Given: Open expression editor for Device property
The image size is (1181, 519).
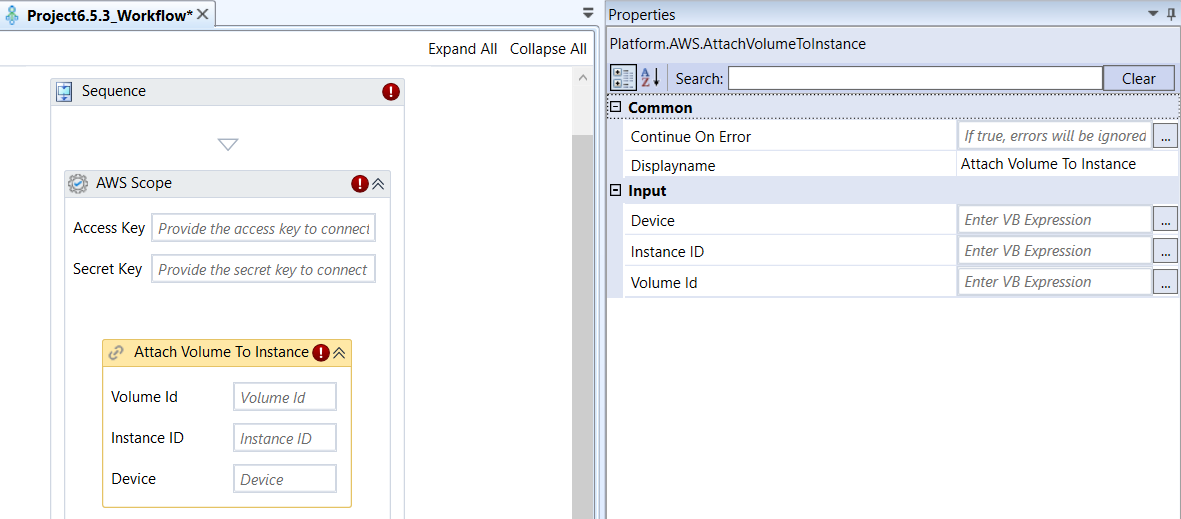Looking at the screenshot, I should [x=1164, y=220].
